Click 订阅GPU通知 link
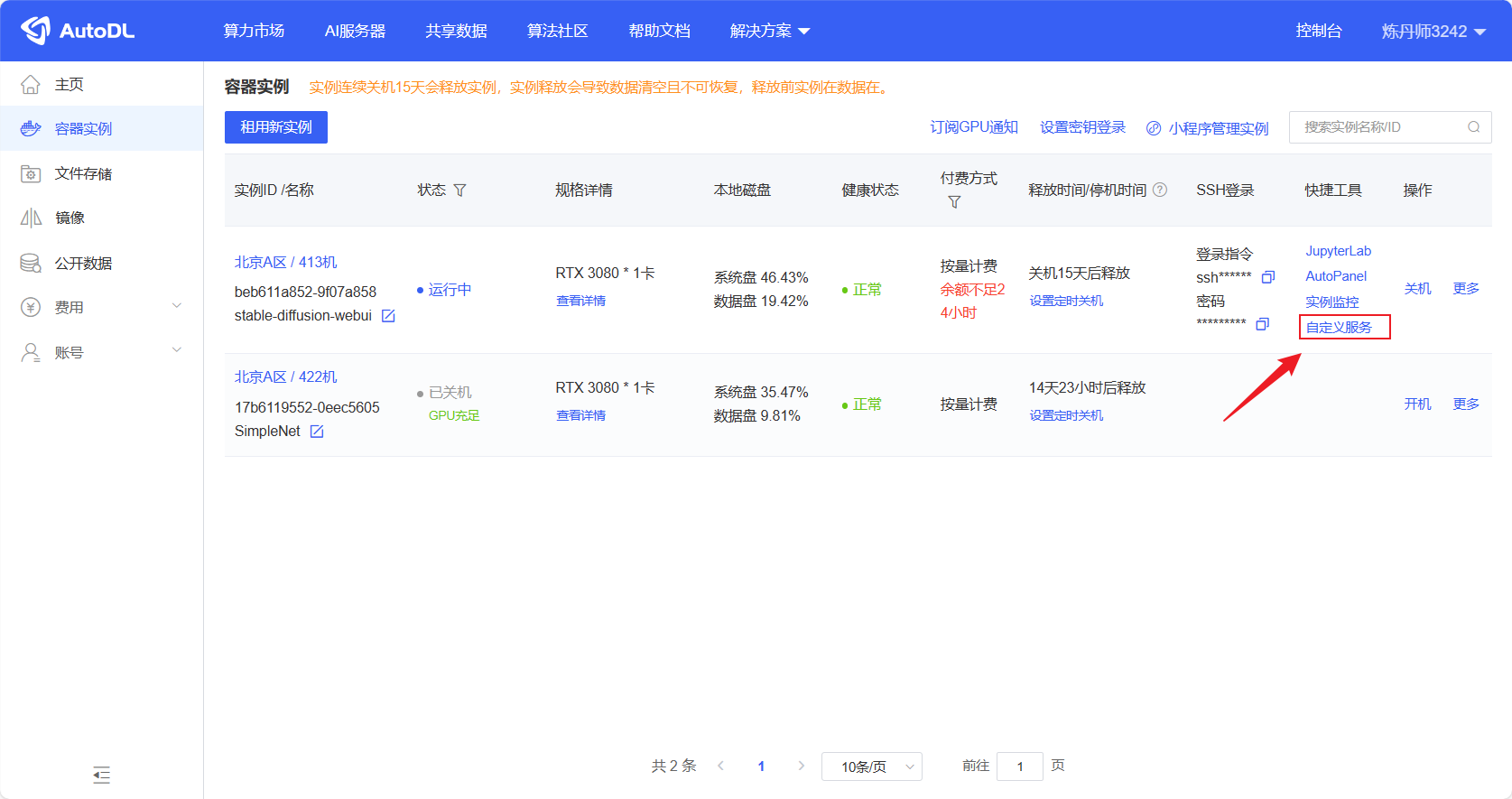Image resolution: width=1512 pixels, height=799 pixels. 974,127
